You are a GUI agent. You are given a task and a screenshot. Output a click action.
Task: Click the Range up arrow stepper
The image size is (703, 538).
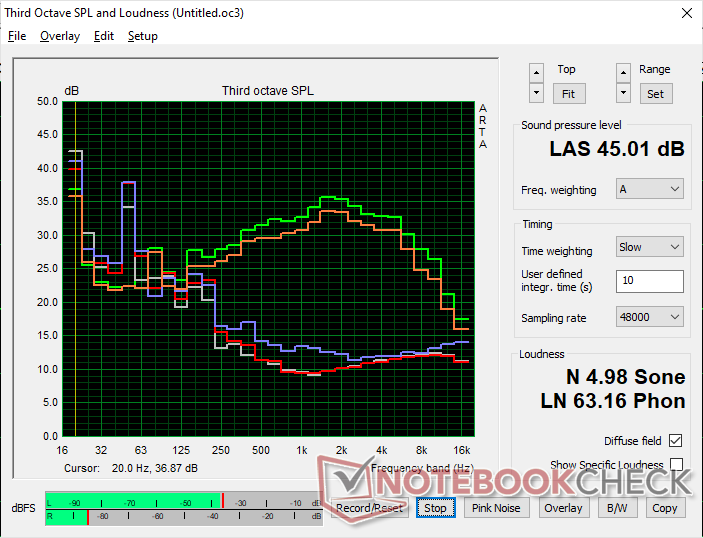(625, 73)
